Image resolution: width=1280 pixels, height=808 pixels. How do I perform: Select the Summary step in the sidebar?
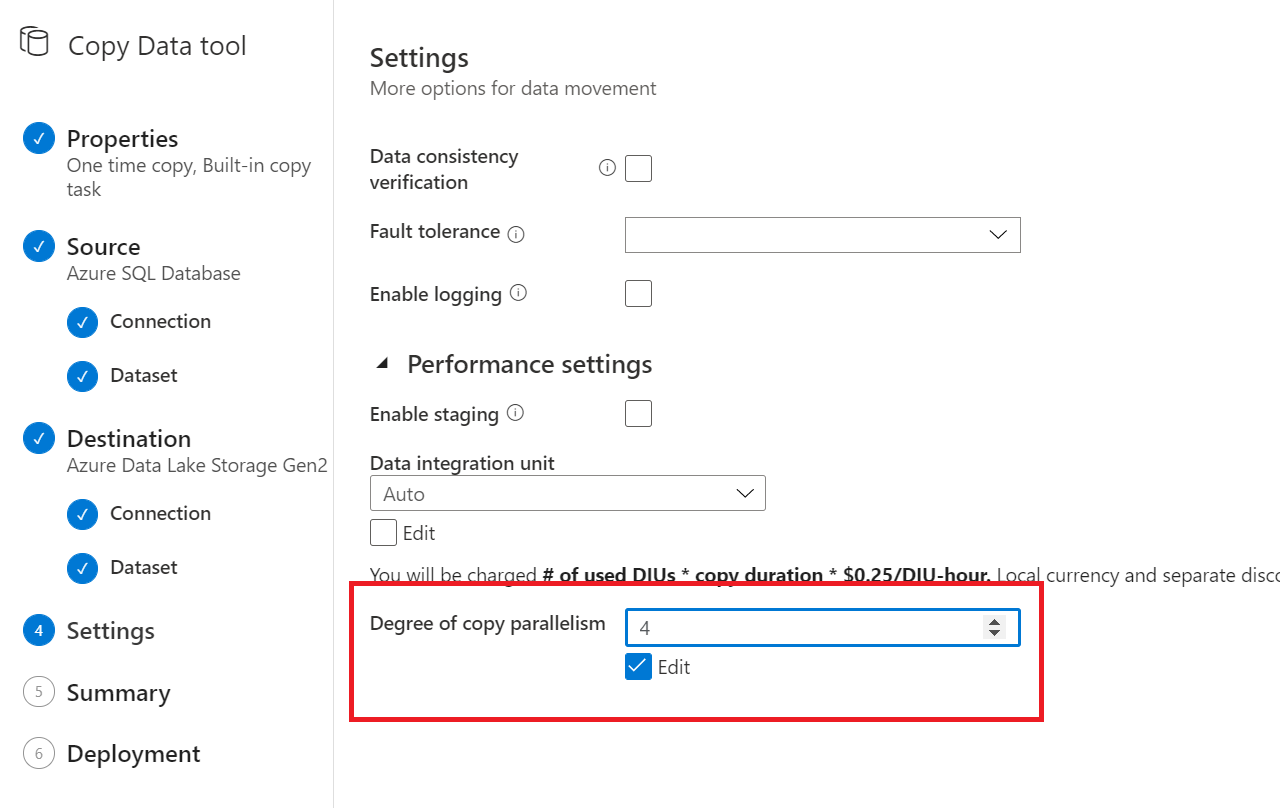pos(118,692)
